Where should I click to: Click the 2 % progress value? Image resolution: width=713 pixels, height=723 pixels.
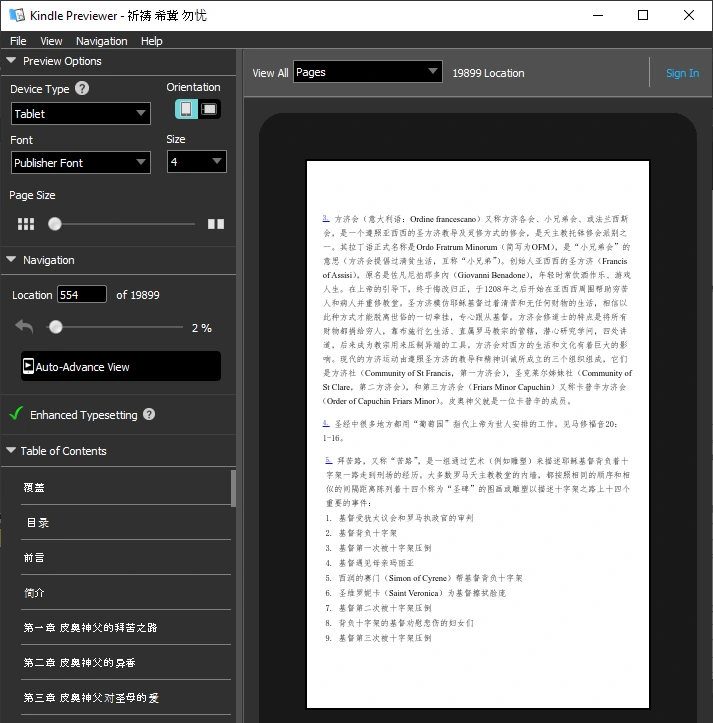click(202, 328)
